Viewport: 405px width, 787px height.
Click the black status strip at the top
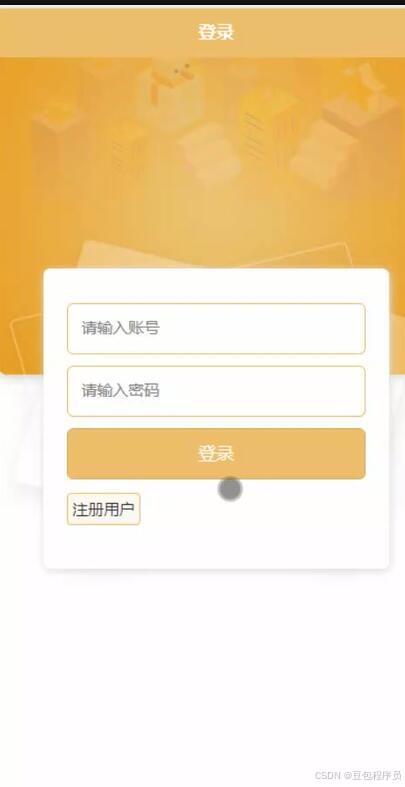[x=202, y=3]
